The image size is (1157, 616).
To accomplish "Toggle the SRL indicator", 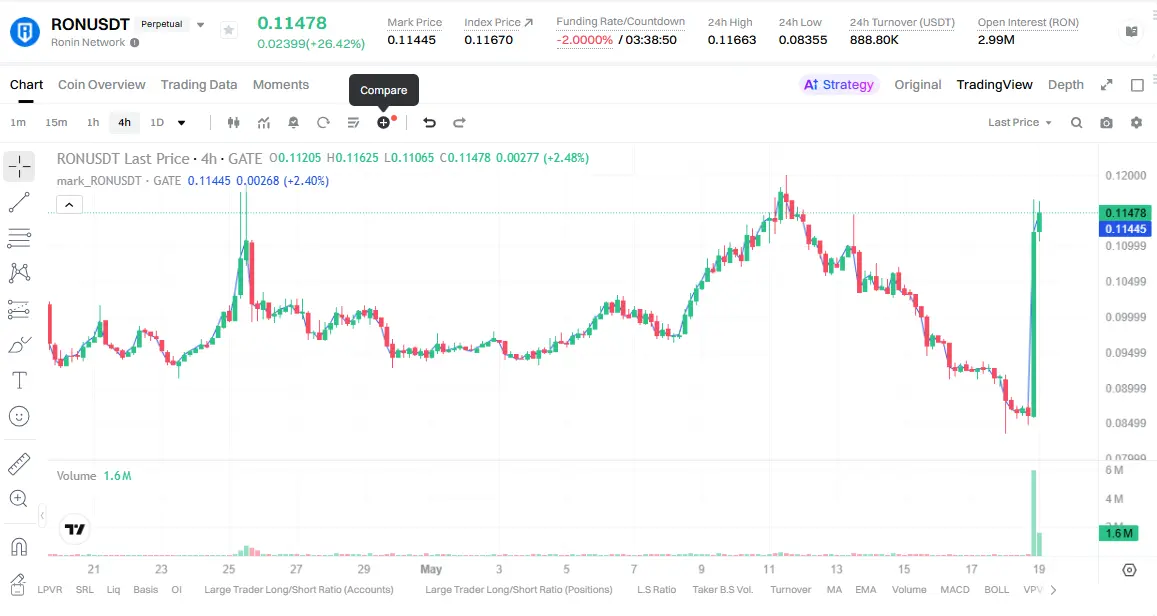I will click(85, 589).
